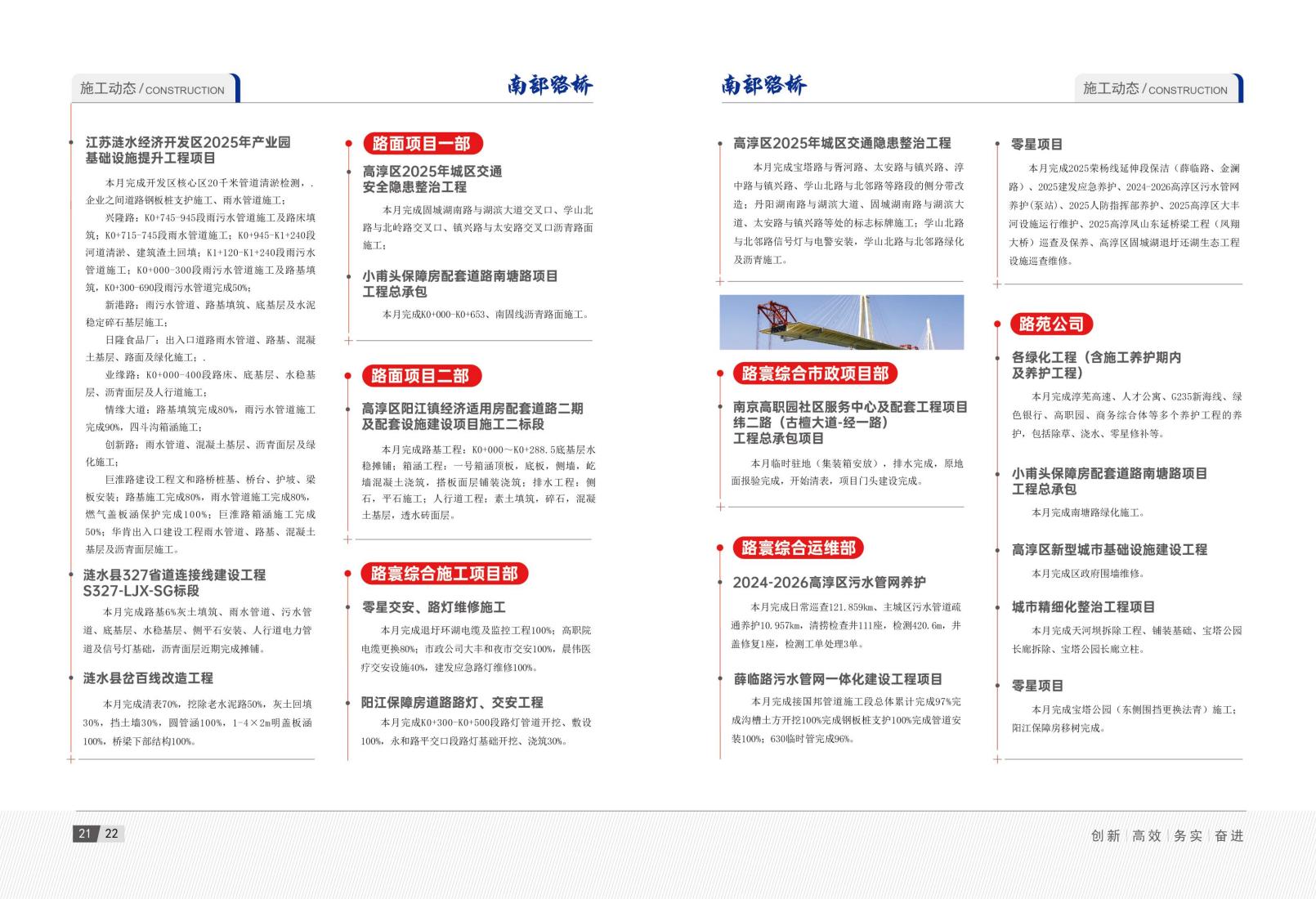Click the right 南部路桥 logo
This screenshot has width=1316, height=899.
pos(763,85)
